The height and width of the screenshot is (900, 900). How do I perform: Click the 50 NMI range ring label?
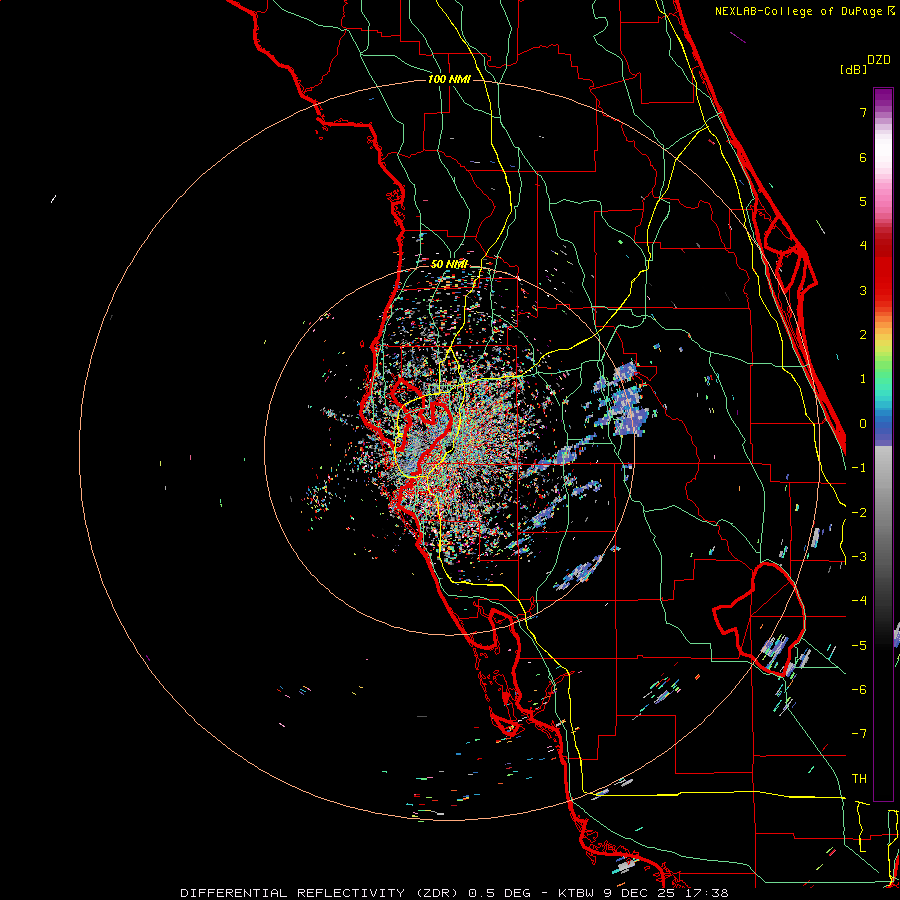[449, 265]
